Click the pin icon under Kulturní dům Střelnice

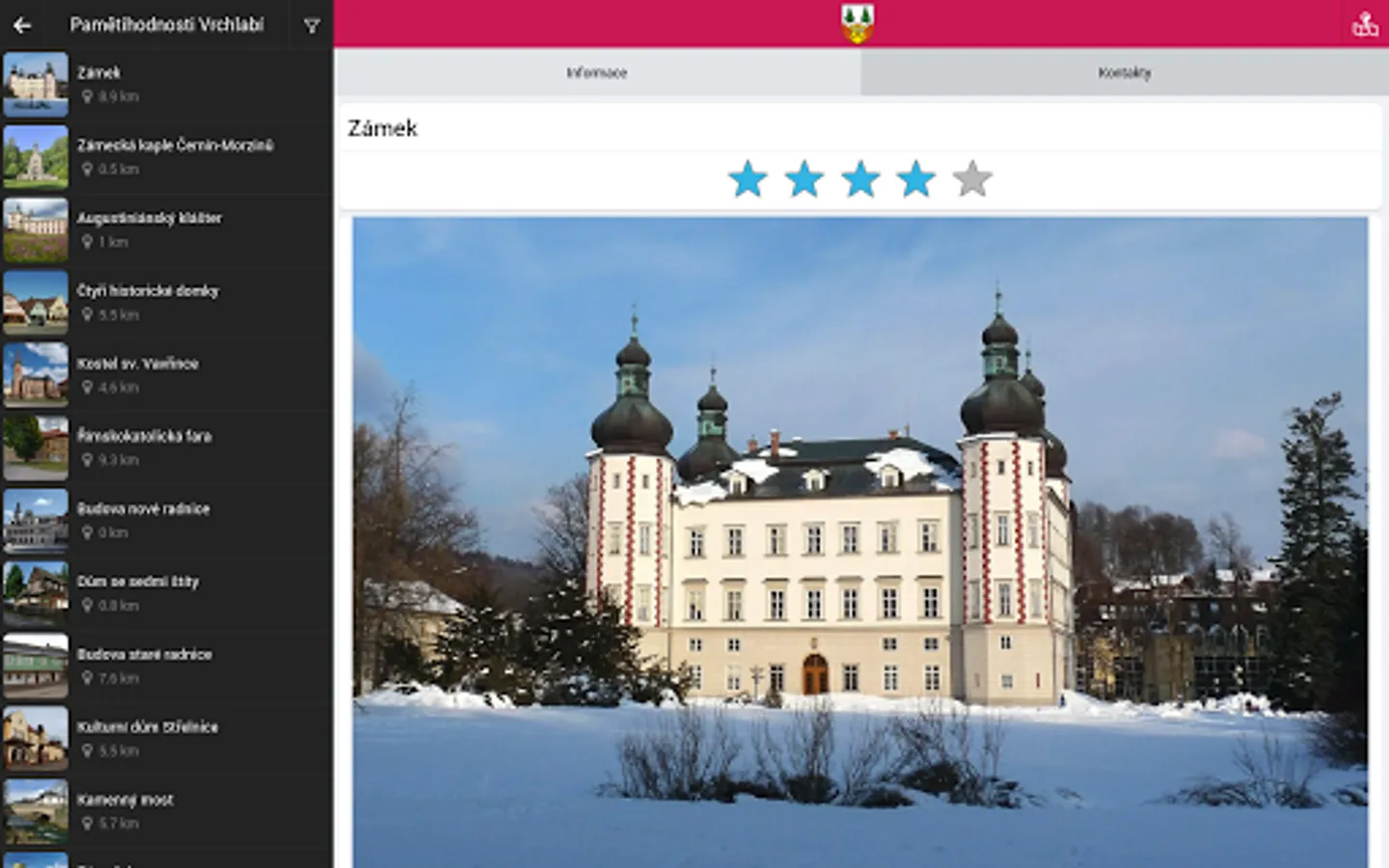(x=87, y=751)
